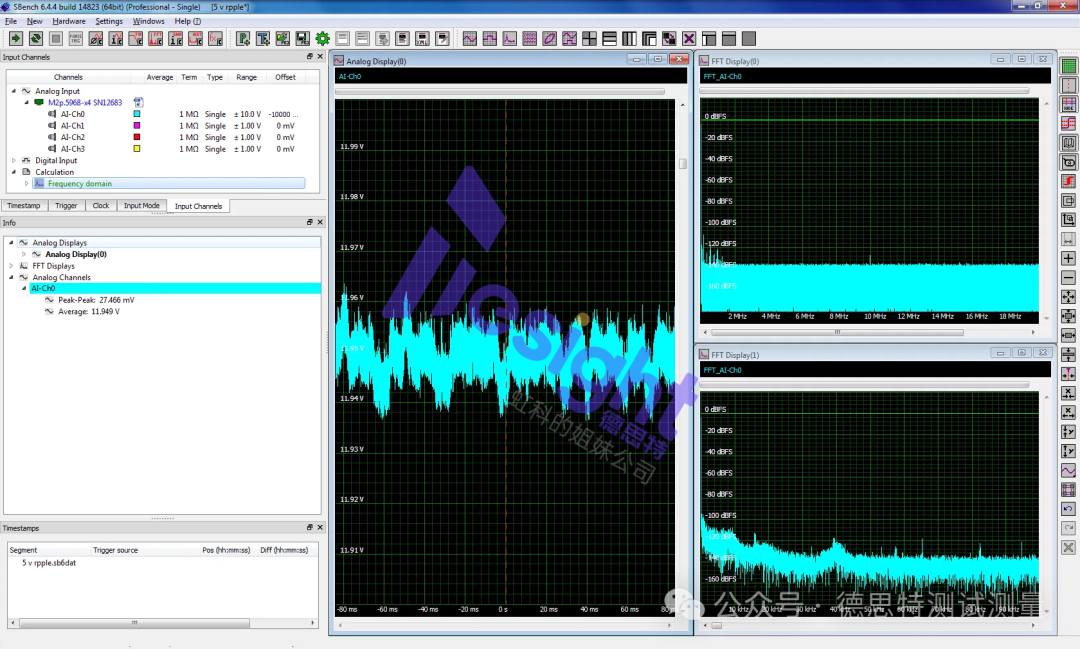Click the Trigger source column header
Image resolution: width=1080 pixels, height=649 pixels.
[x=116, y=550]
